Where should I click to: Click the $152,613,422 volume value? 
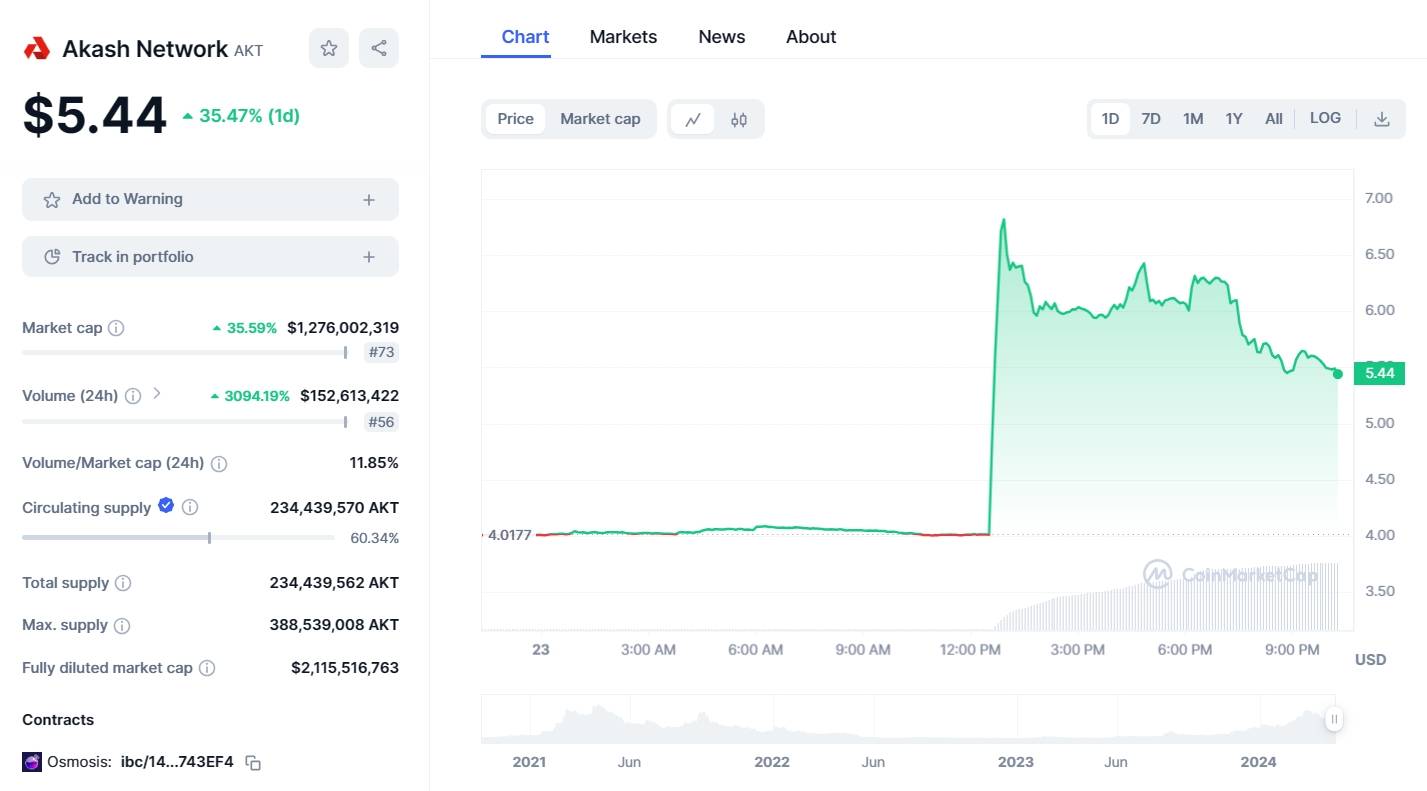pos(349,396)
